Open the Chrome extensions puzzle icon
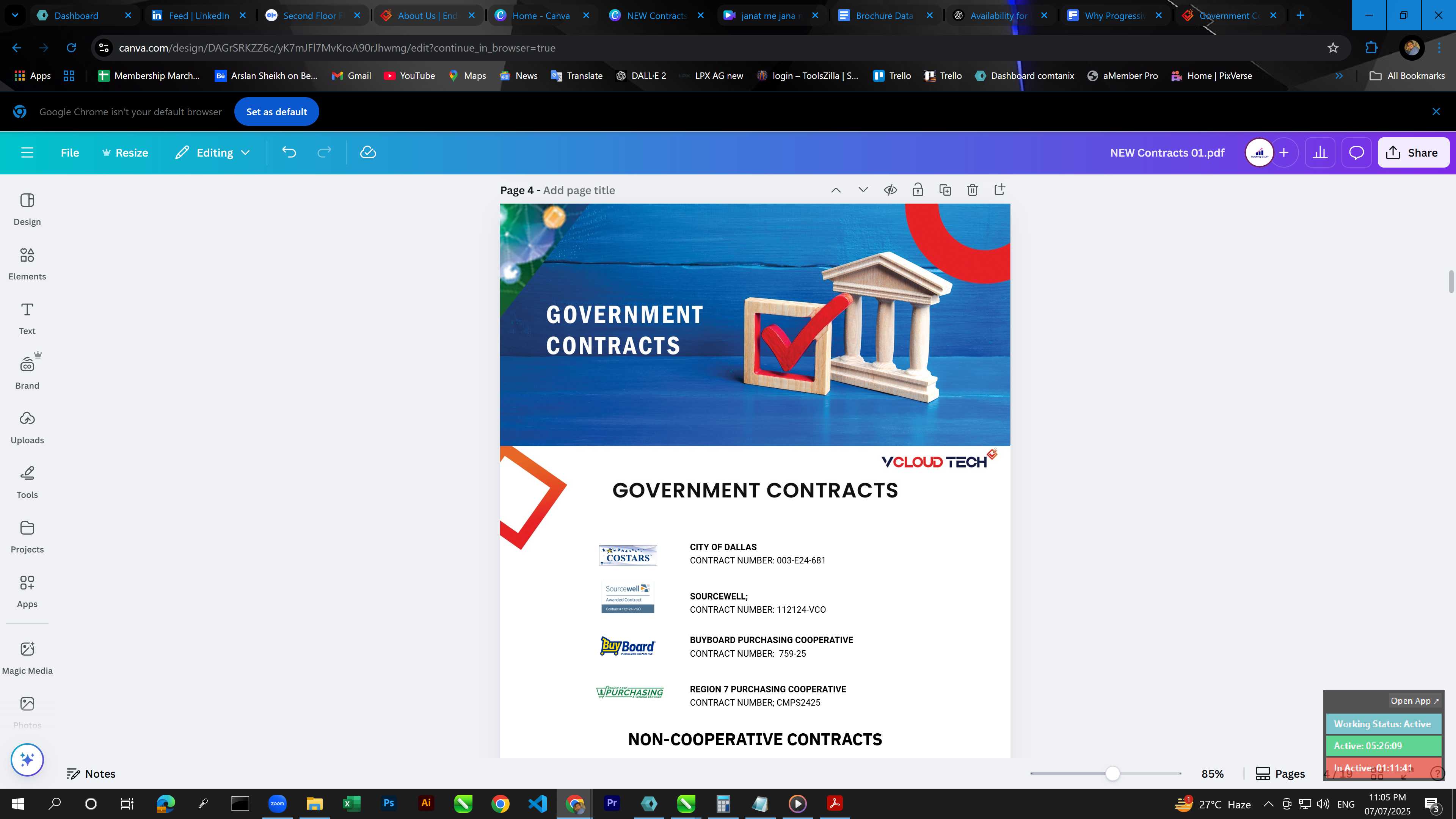Image resolution: width=1456 pixels, height=819 pixels. click(x=1371, y=48)
